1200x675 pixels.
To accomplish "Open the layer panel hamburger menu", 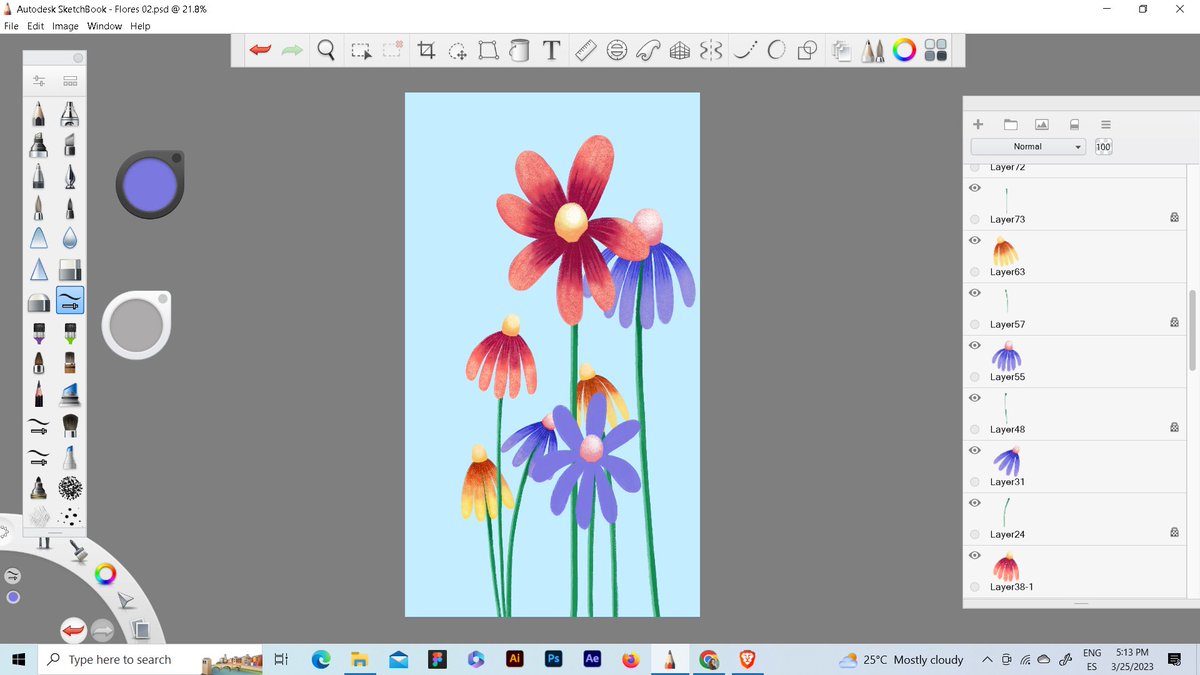I will click(x=1105, y=124).
